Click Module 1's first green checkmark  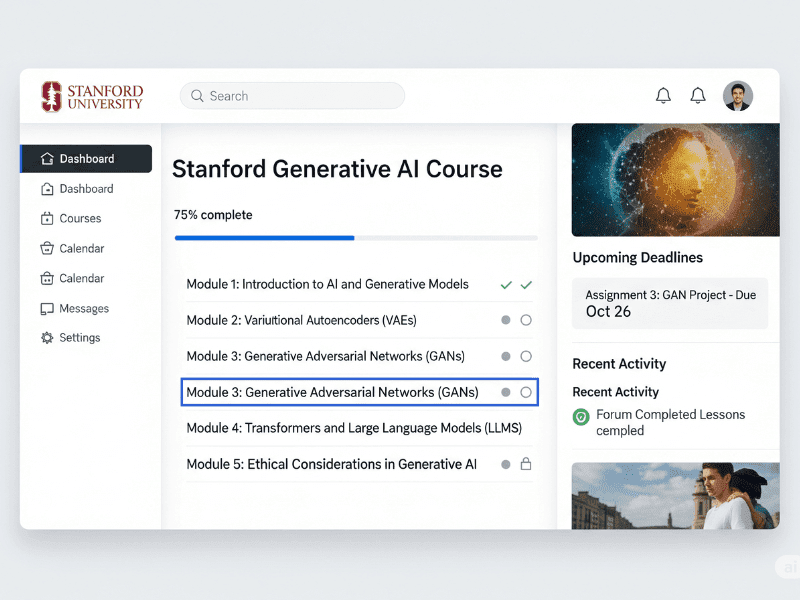point(506,285)
